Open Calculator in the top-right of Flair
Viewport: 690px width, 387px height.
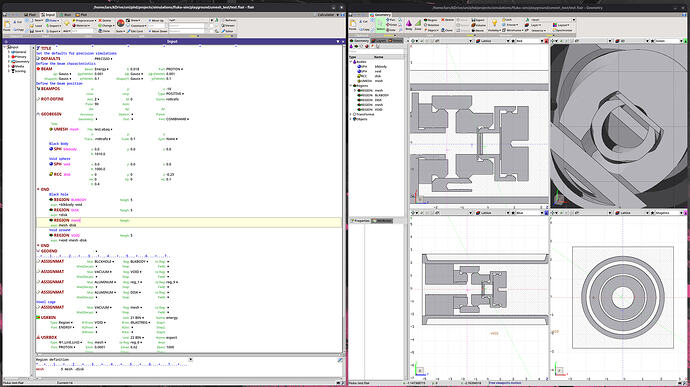[326, 15]
